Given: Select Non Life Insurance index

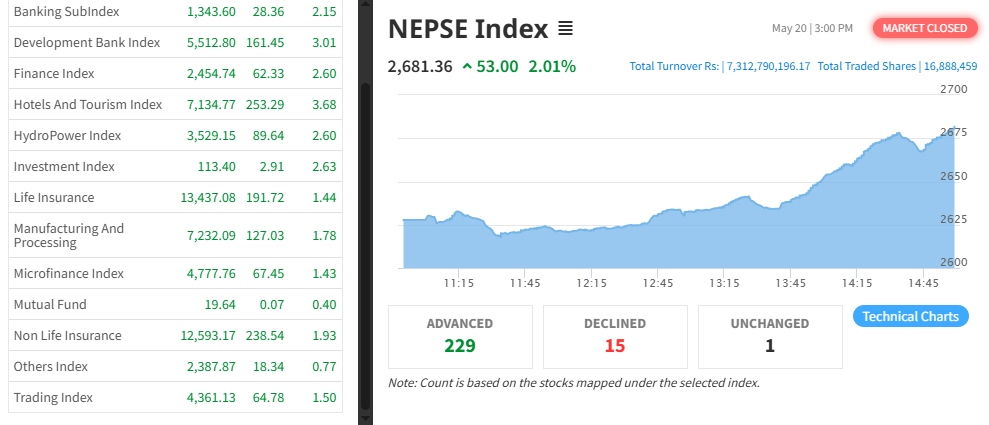Looking at the screenshot, I should pos(68,336).
